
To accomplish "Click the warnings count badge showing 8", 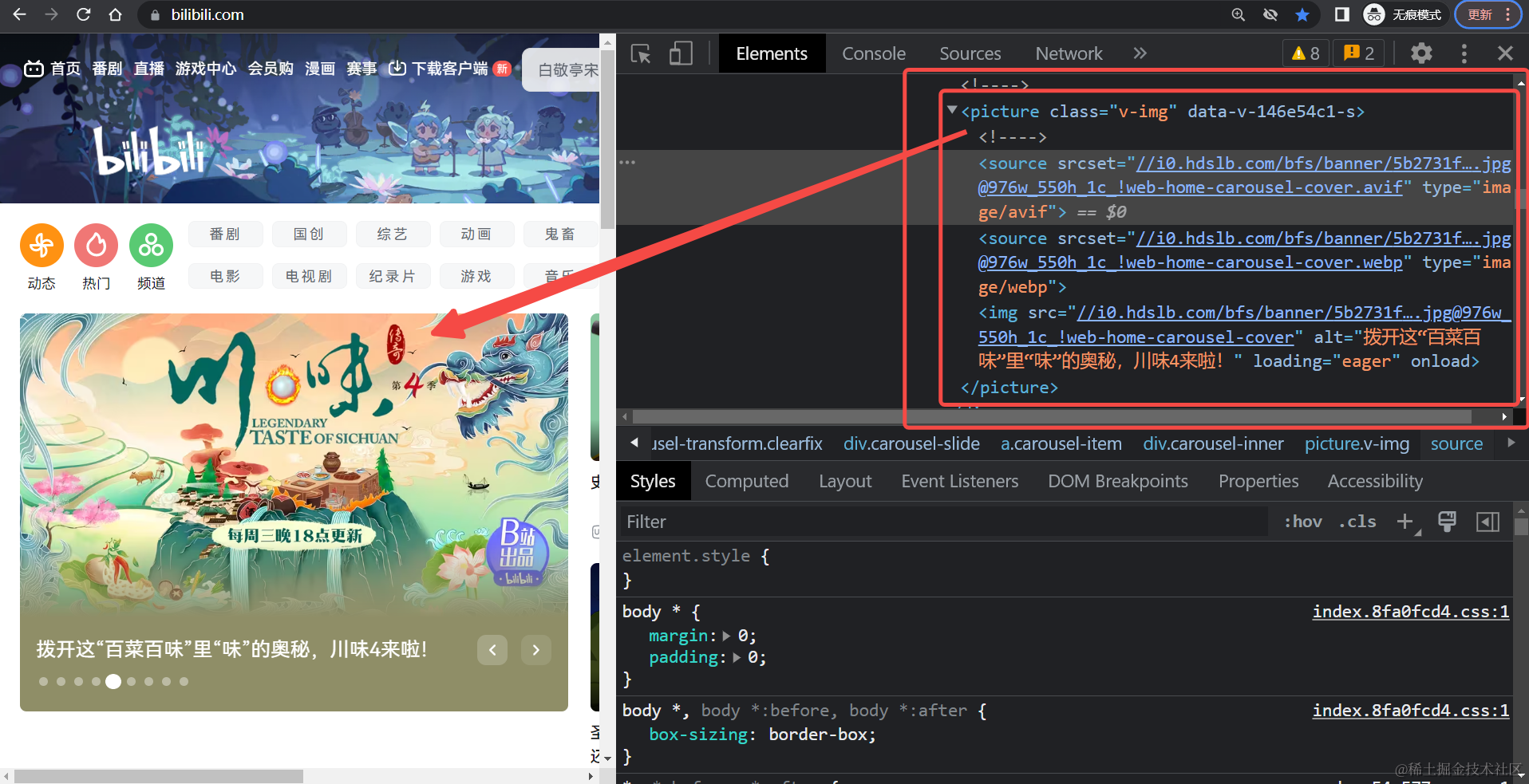I will click(1306, 53).
